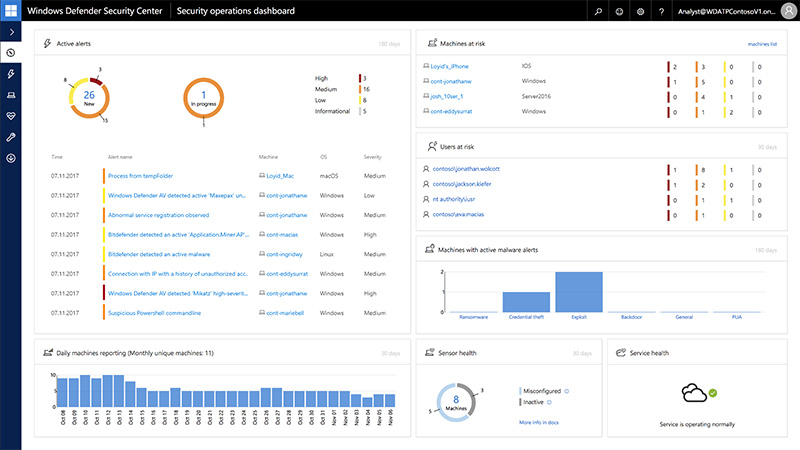Open the help question mark icon
The width and height of the screenshot is (800, 450).
point(661,11)
